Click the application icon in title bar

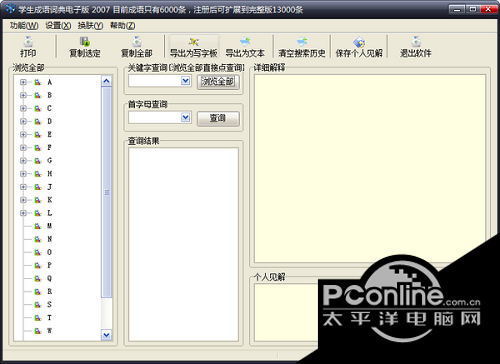coord(10,9)
